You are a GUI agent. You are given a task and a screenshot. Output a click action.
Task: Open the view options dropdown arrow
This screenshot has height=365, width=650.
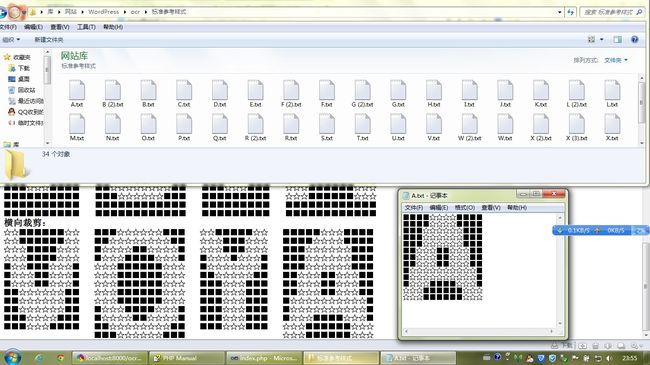point(602,39)
